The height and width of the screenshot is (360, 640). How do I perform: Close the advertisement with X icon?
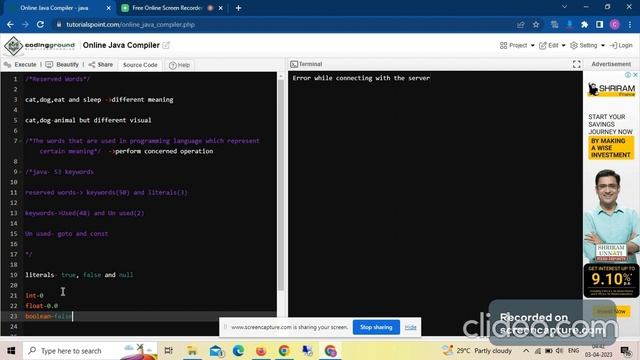[635, 75]
